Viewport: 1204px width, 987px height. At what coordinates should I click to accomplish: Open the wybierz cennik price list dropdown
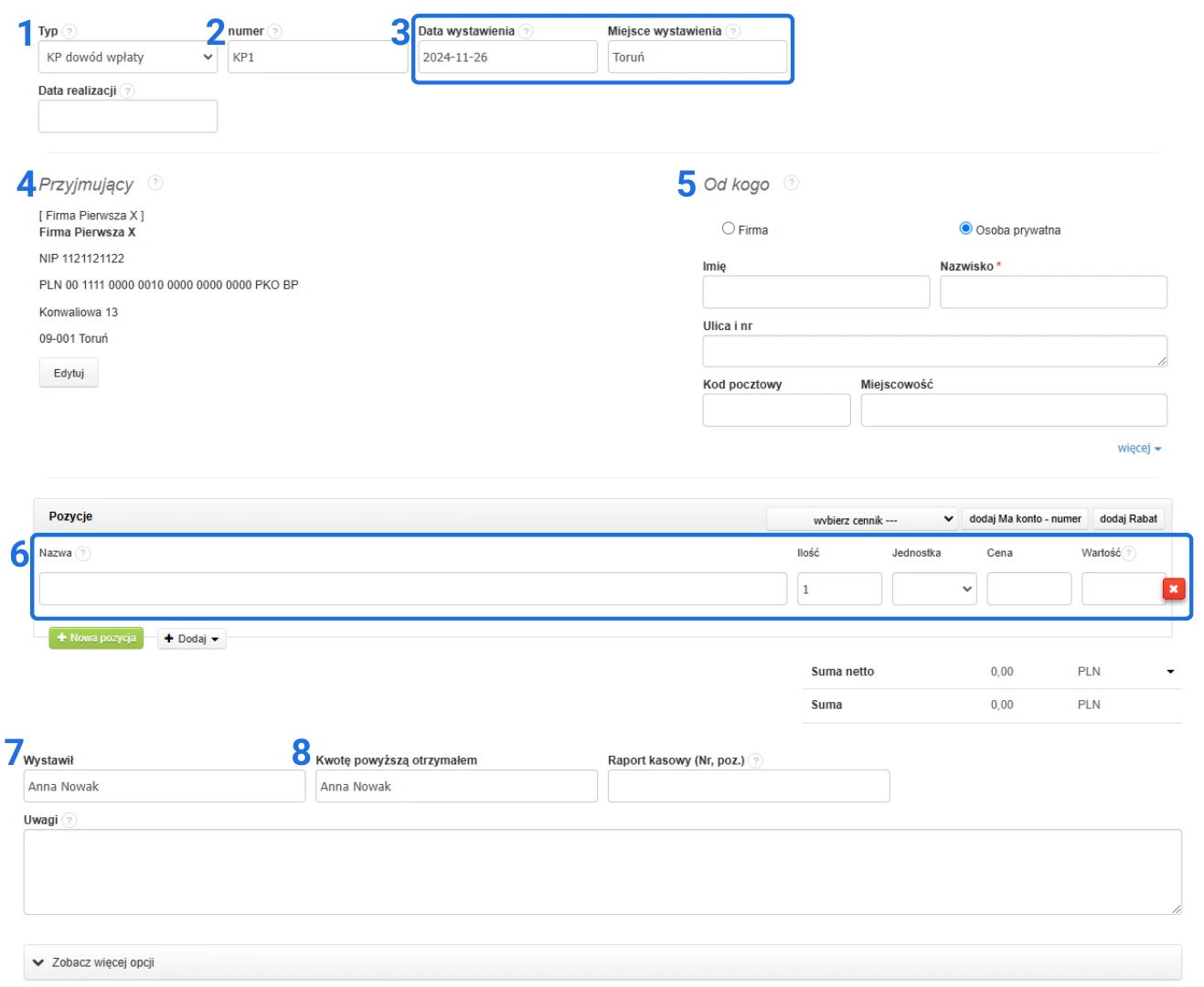(861, 519)
